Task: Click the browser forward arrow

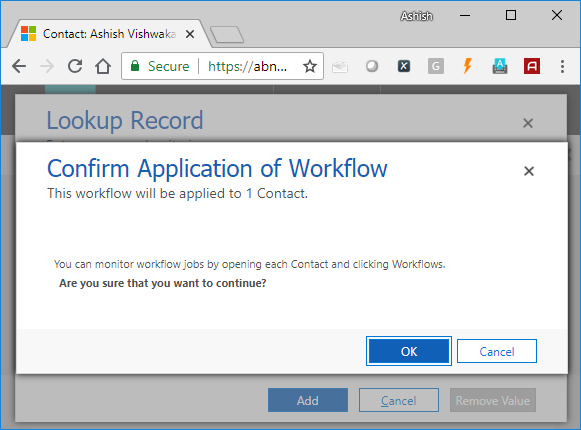Action: pyautogui.click(x=47, y=66)
